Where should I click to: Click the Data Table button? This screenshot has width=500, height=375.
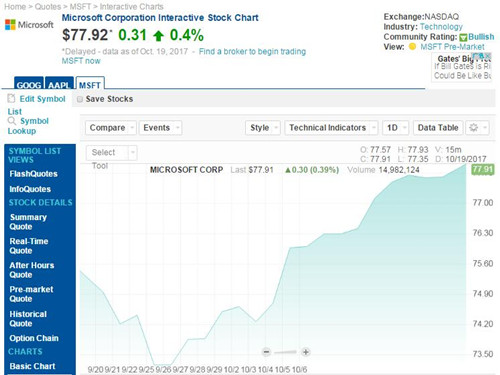[438, 128]
